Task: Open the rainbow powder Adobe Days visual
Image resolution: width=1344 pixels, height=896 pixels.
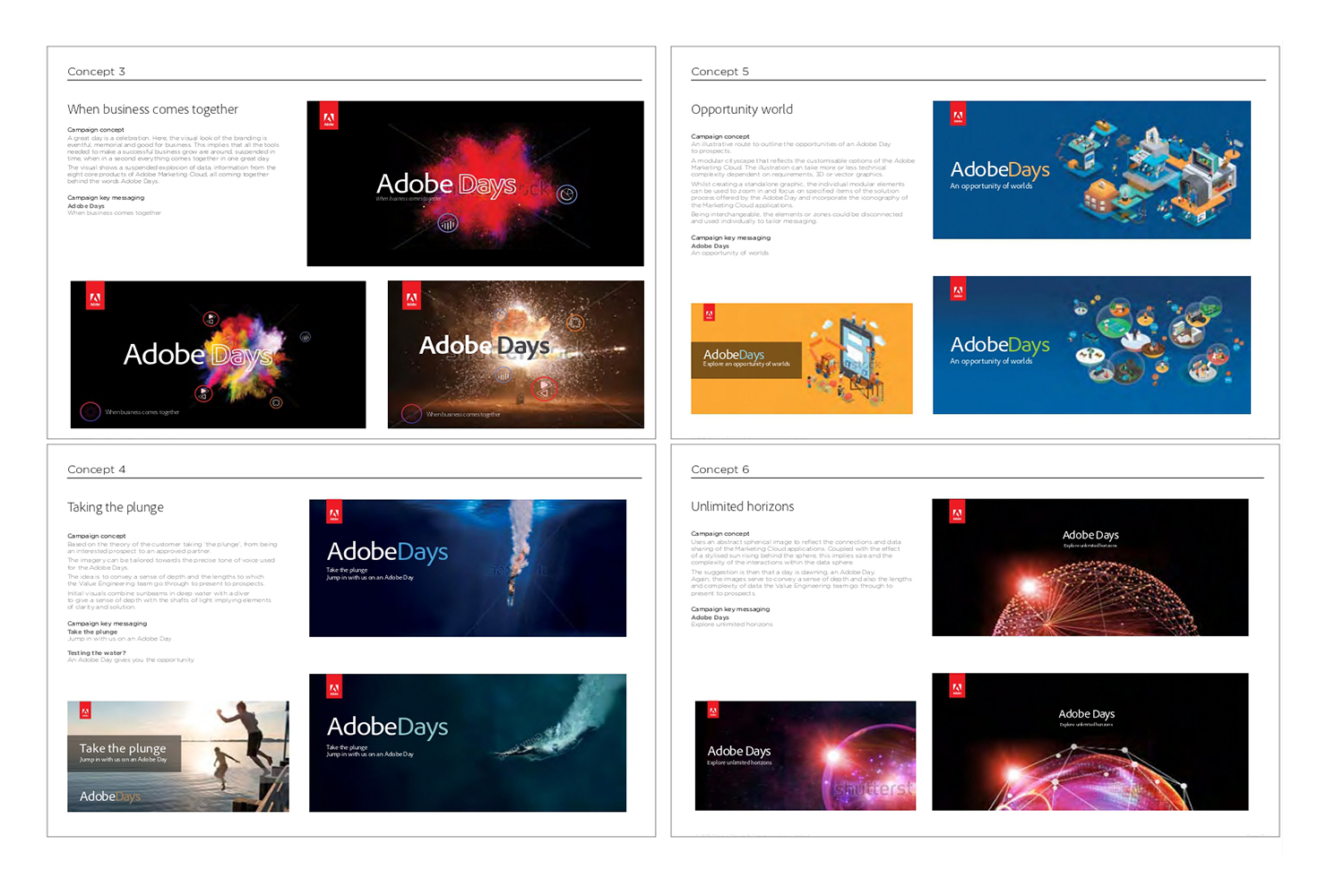Action: click(218, 355)
